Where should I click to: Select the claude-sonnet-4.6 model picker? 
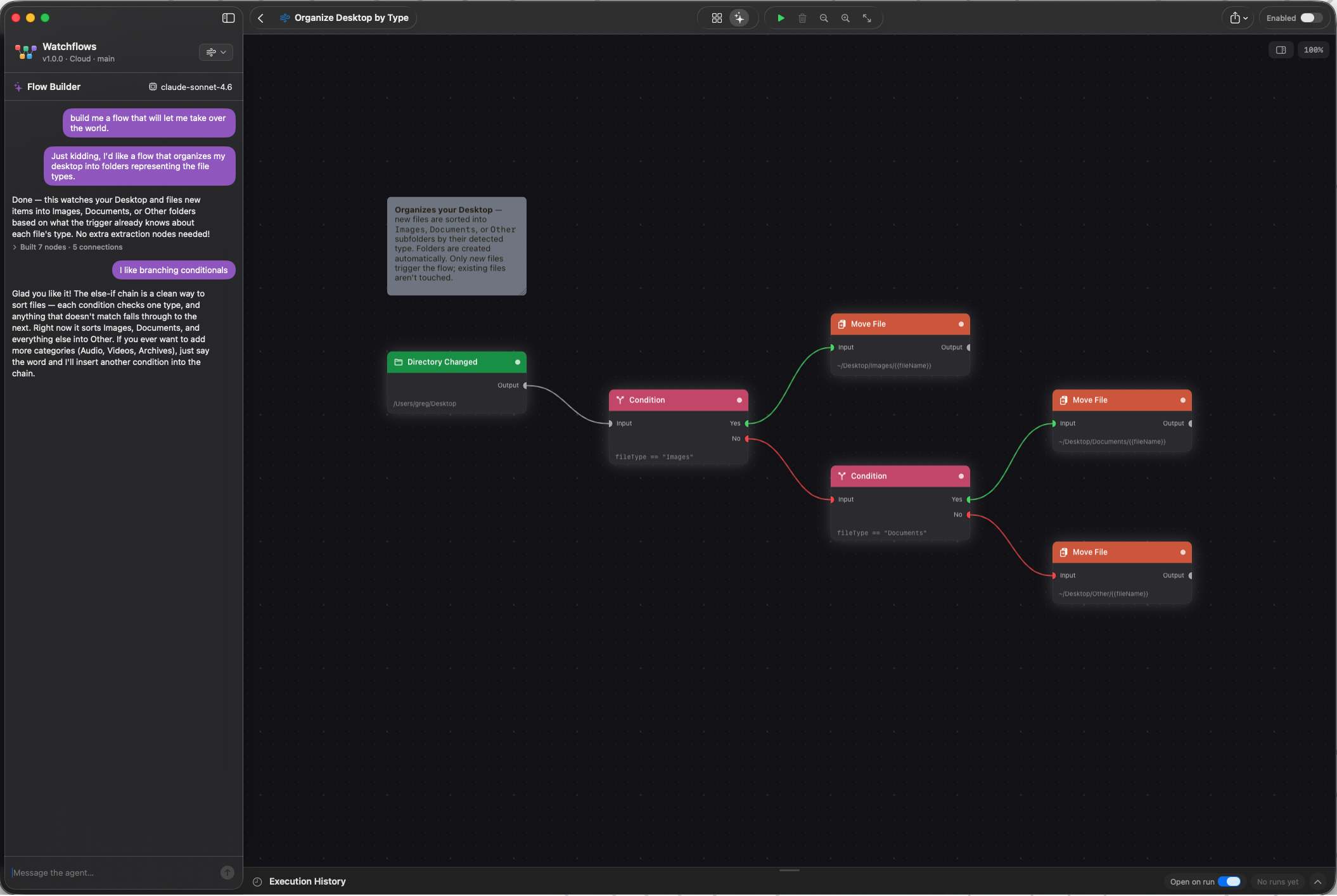point(190,87)
